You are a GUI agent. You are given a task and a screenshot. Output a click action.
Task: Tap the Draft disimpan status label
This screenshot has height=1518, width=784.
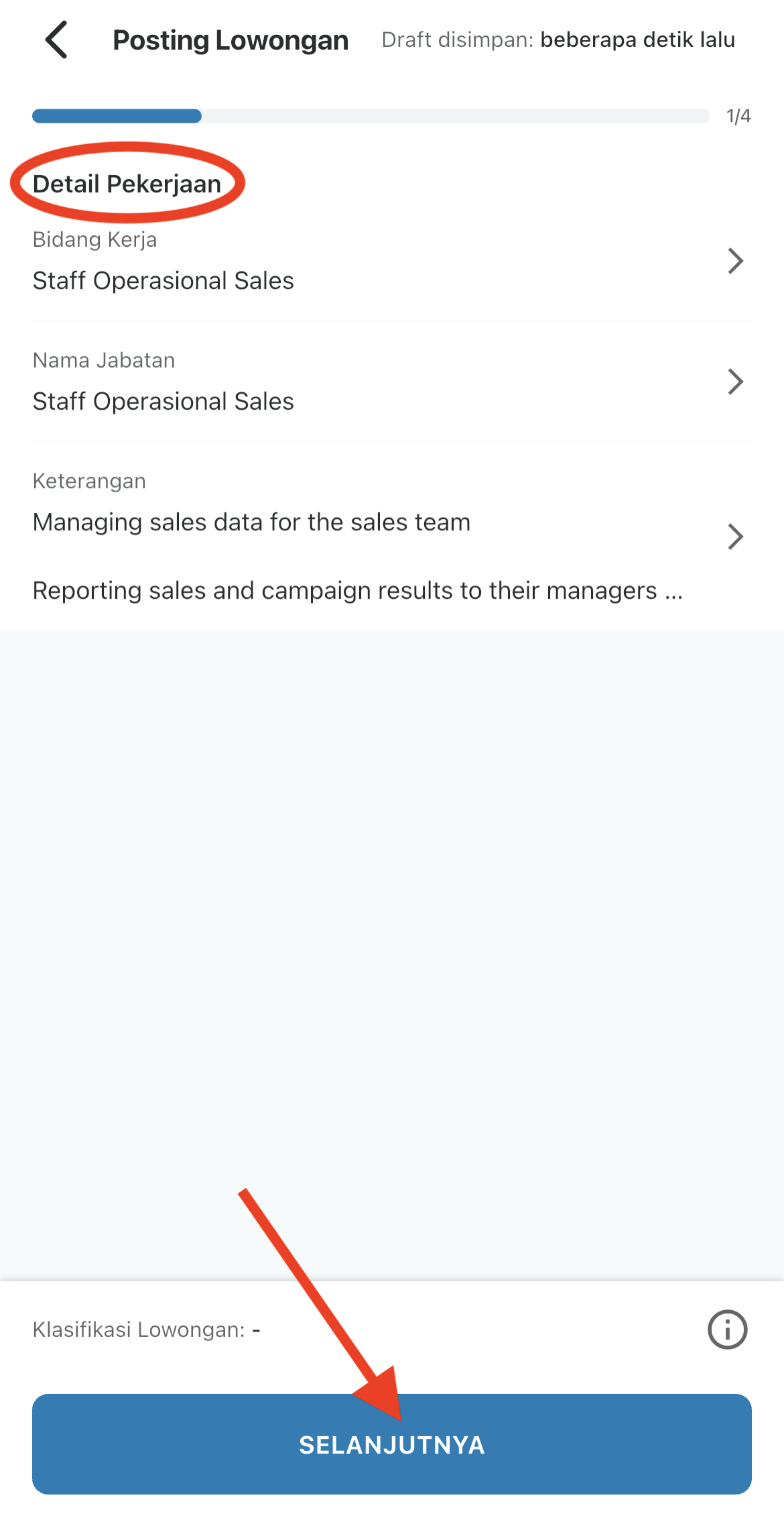[457, 40]
